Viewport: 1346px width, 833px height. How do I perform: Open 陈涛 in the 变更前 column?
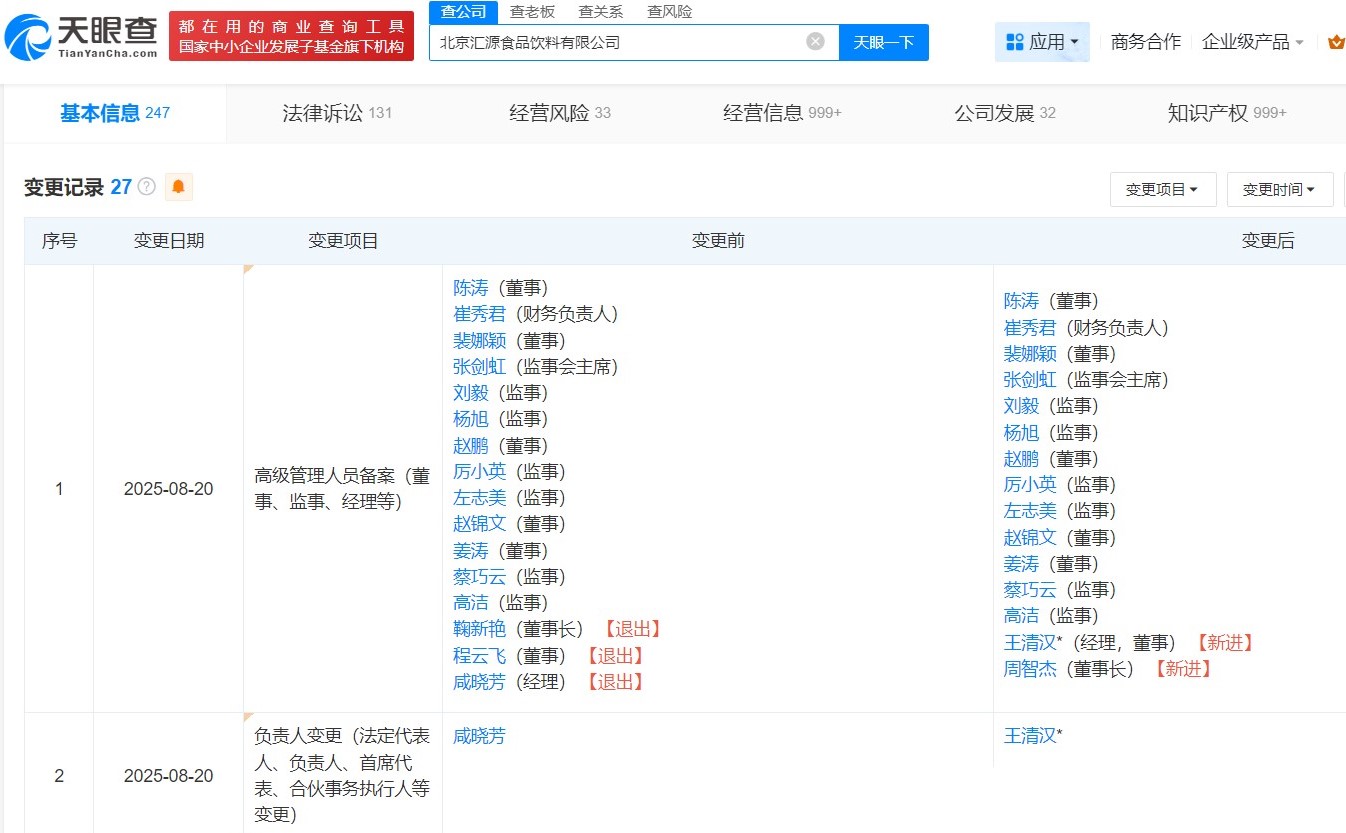[x=471, y=288]
